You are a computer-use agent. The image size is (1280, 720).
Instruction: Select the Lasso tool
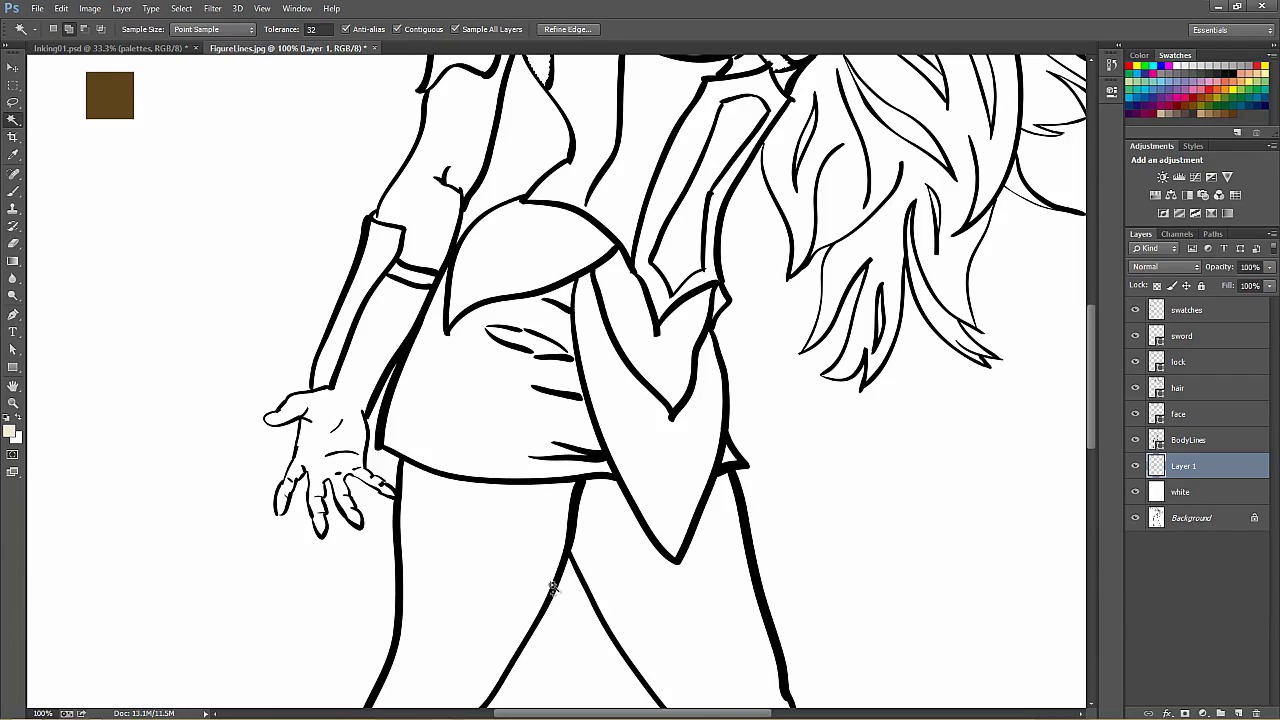point(13,101)
